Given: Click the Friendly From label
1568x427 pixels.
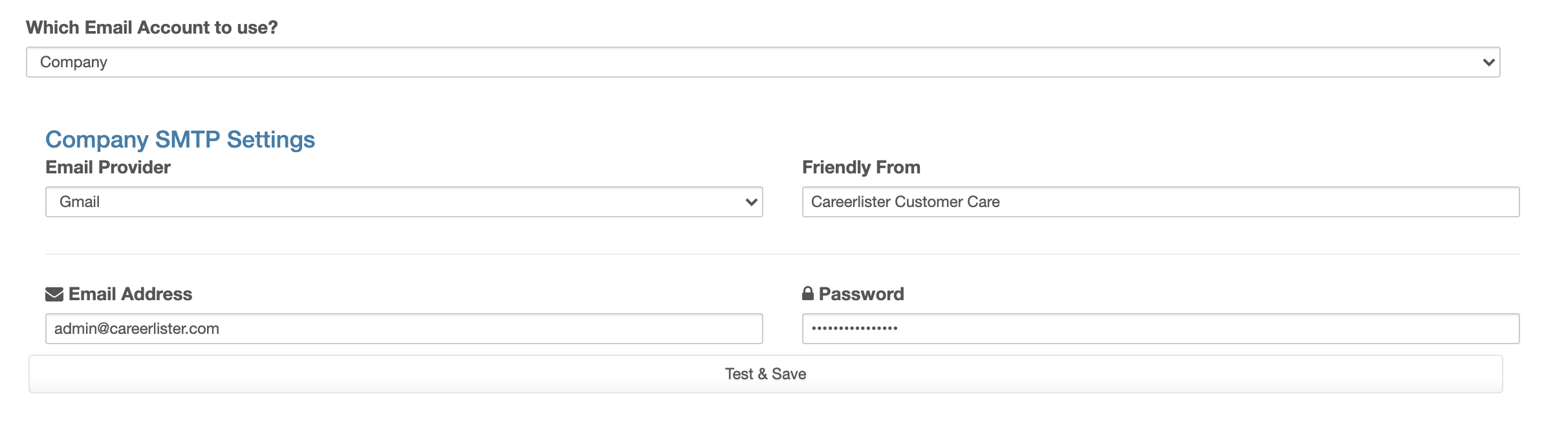Looking at the screenshot, I should point(861,168).
